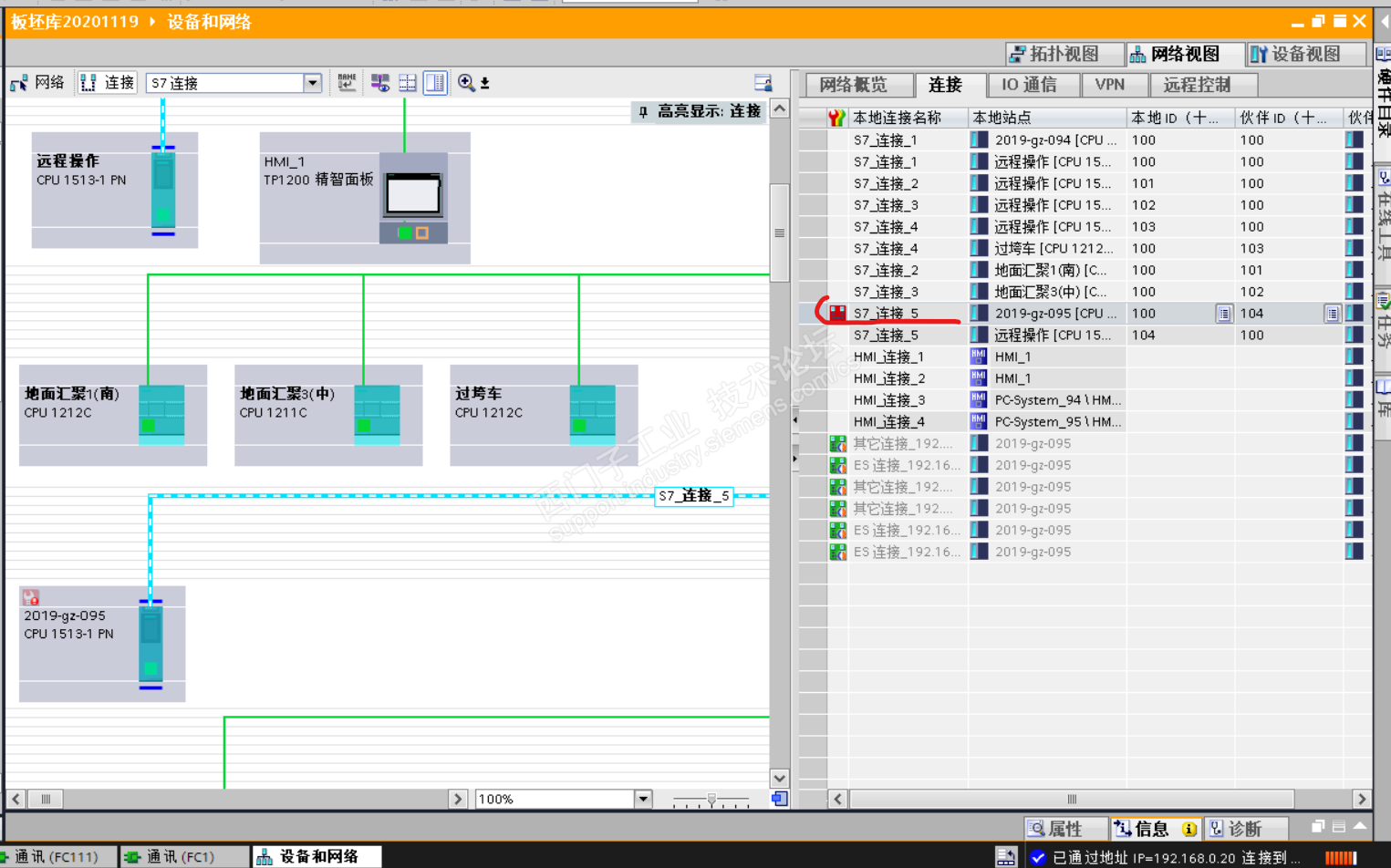Click the highlight connections eye icon
This screenshot has width=1391, height=868.
(x=379, y=83)
